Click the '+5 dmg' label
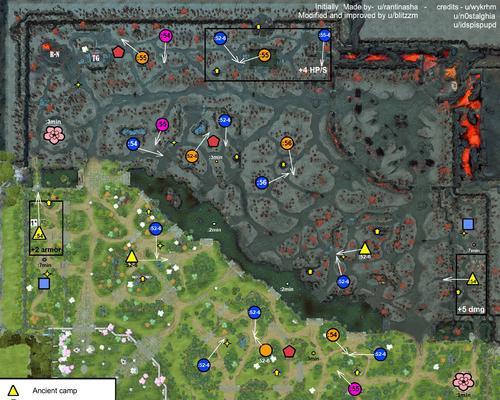This screenshot has width=500, height=400. 471,309
